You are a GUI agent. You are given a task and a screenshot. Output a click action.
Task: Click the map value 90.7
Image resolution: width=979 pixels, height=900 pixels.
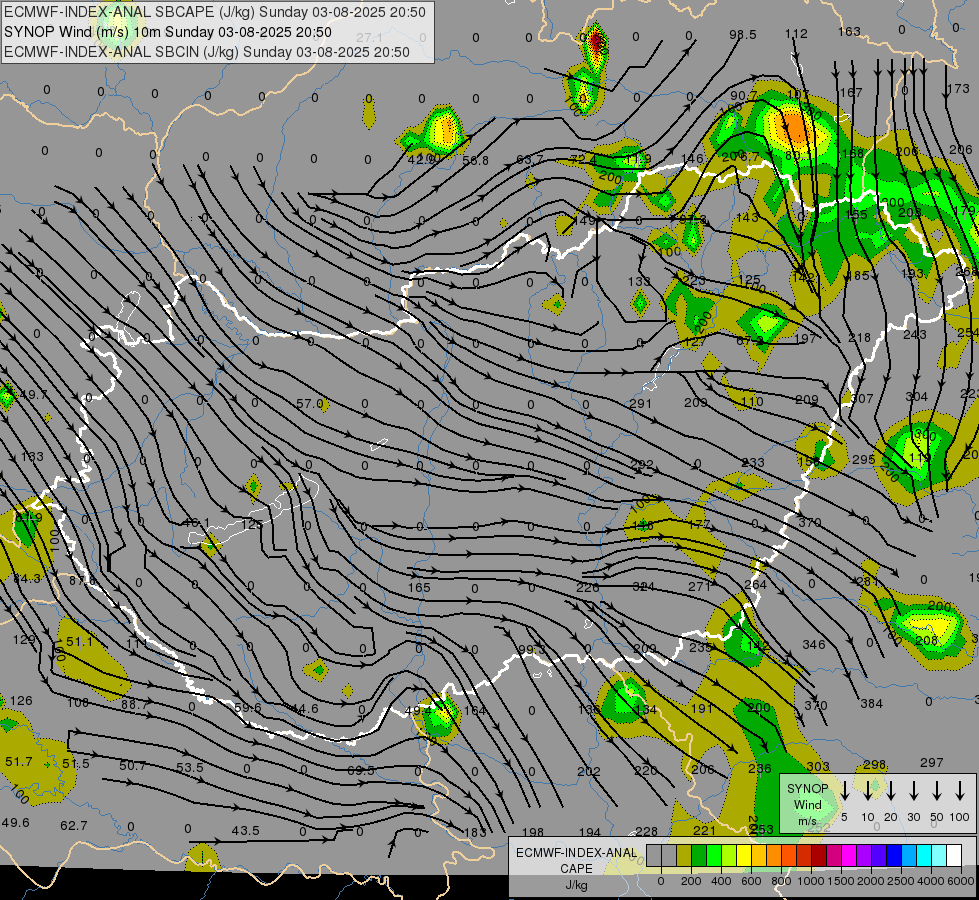point(744,96)
